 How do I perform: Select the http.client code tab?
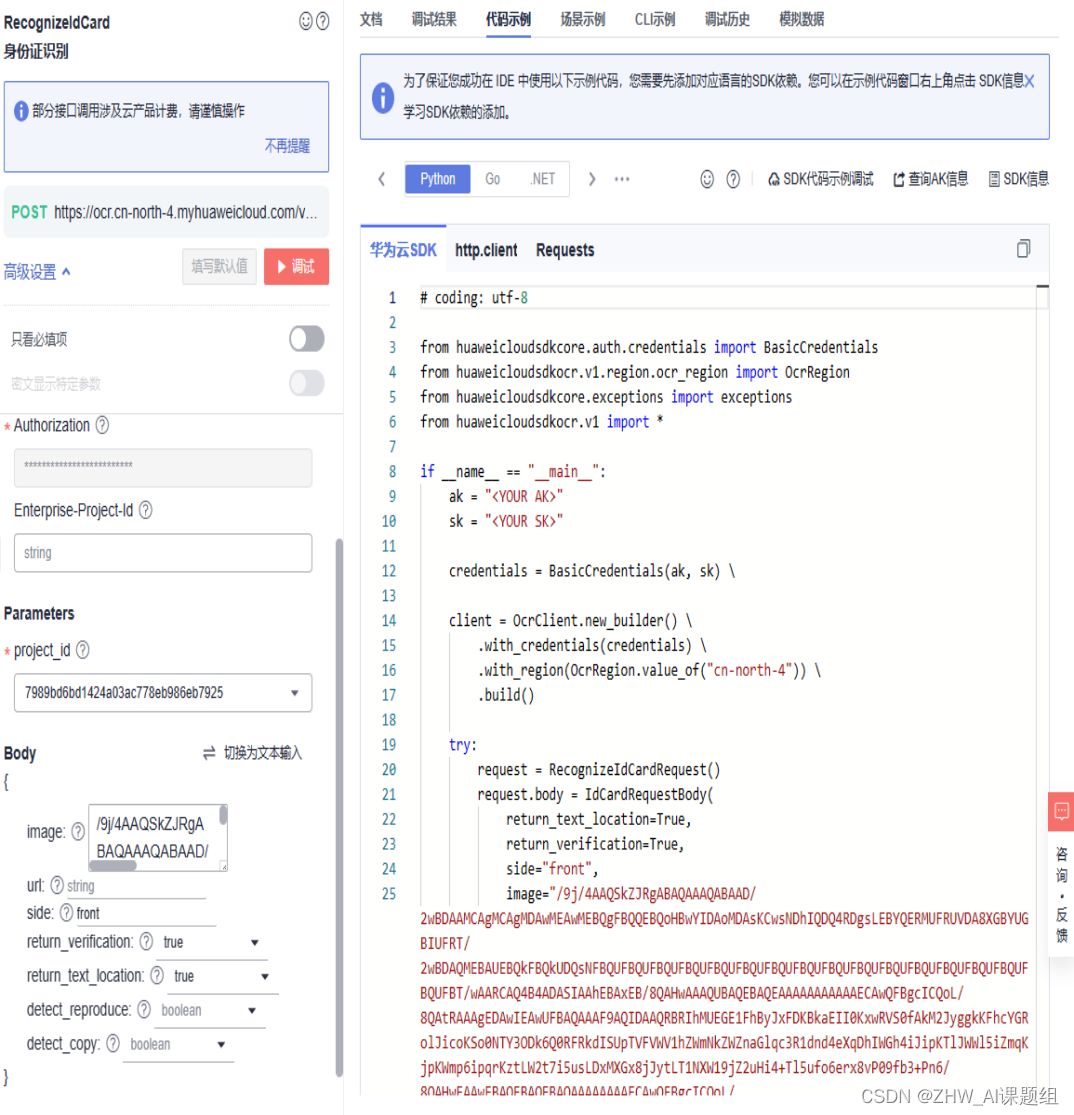tap(487, 250)
